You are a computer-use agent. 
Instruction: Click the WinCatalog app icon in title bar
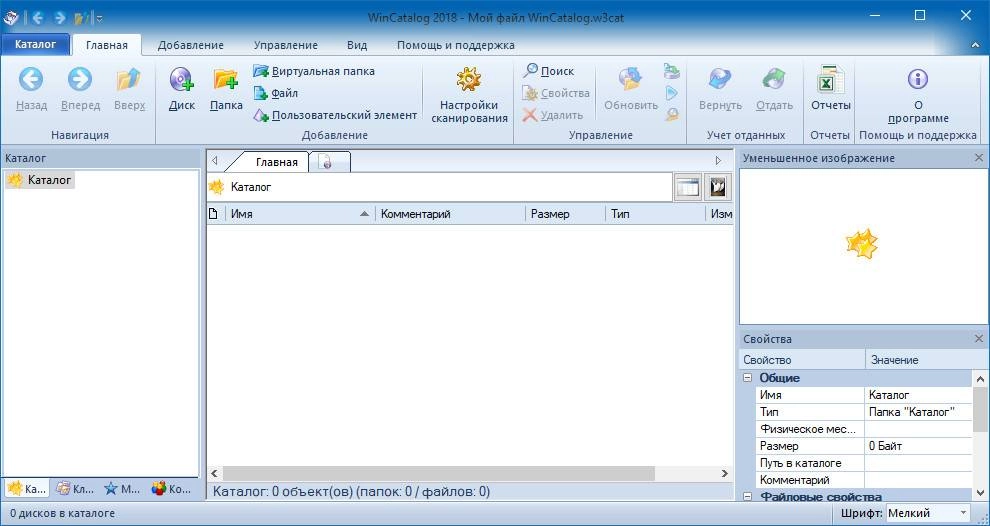11,18
